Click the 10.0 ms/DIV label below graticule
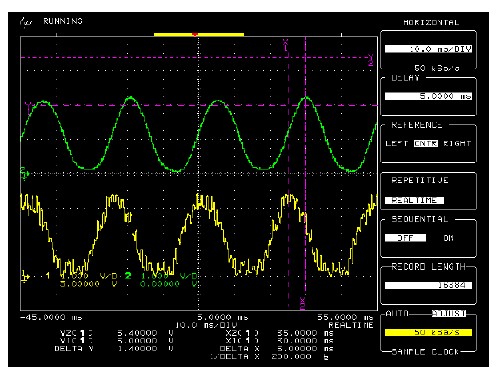This screenshot has height=376, width=499. (206, 325)
